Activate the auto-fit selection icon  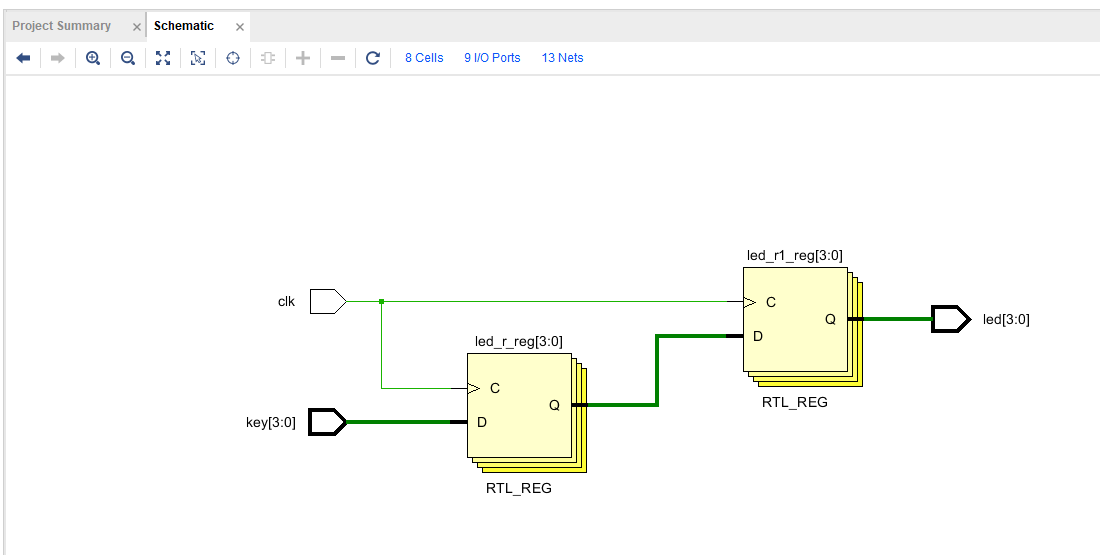click(x=198, y=58)
